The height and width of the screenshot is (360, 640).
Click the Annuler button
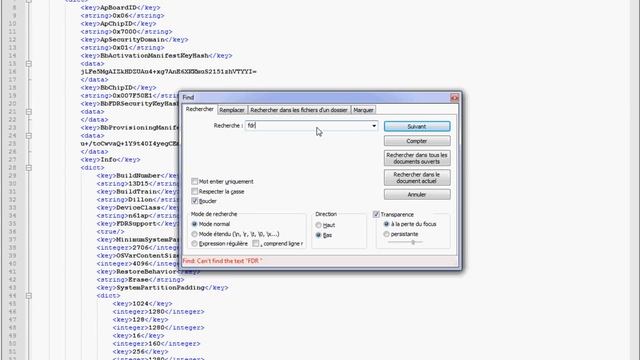tap(417, 195)
